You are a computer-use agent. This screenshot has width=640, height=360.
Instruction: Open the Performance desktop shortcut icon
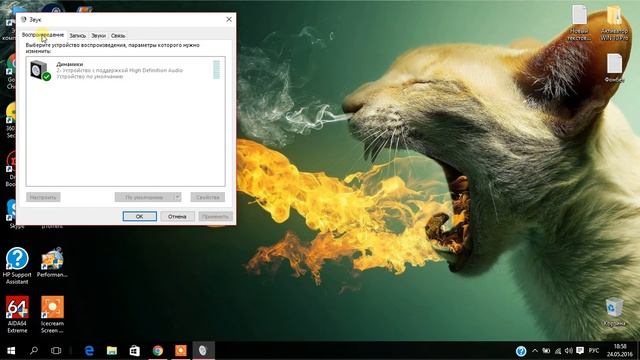52,262
